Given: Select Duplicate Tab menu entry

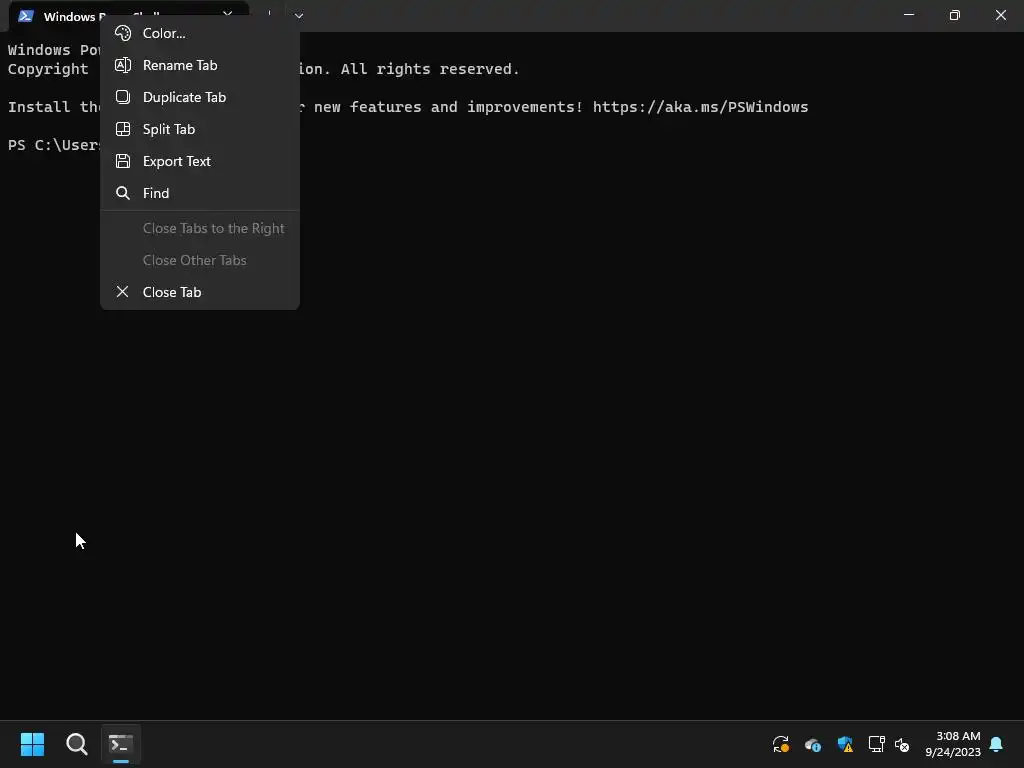Looking at the screenshot, I should [x=200, y=97].
